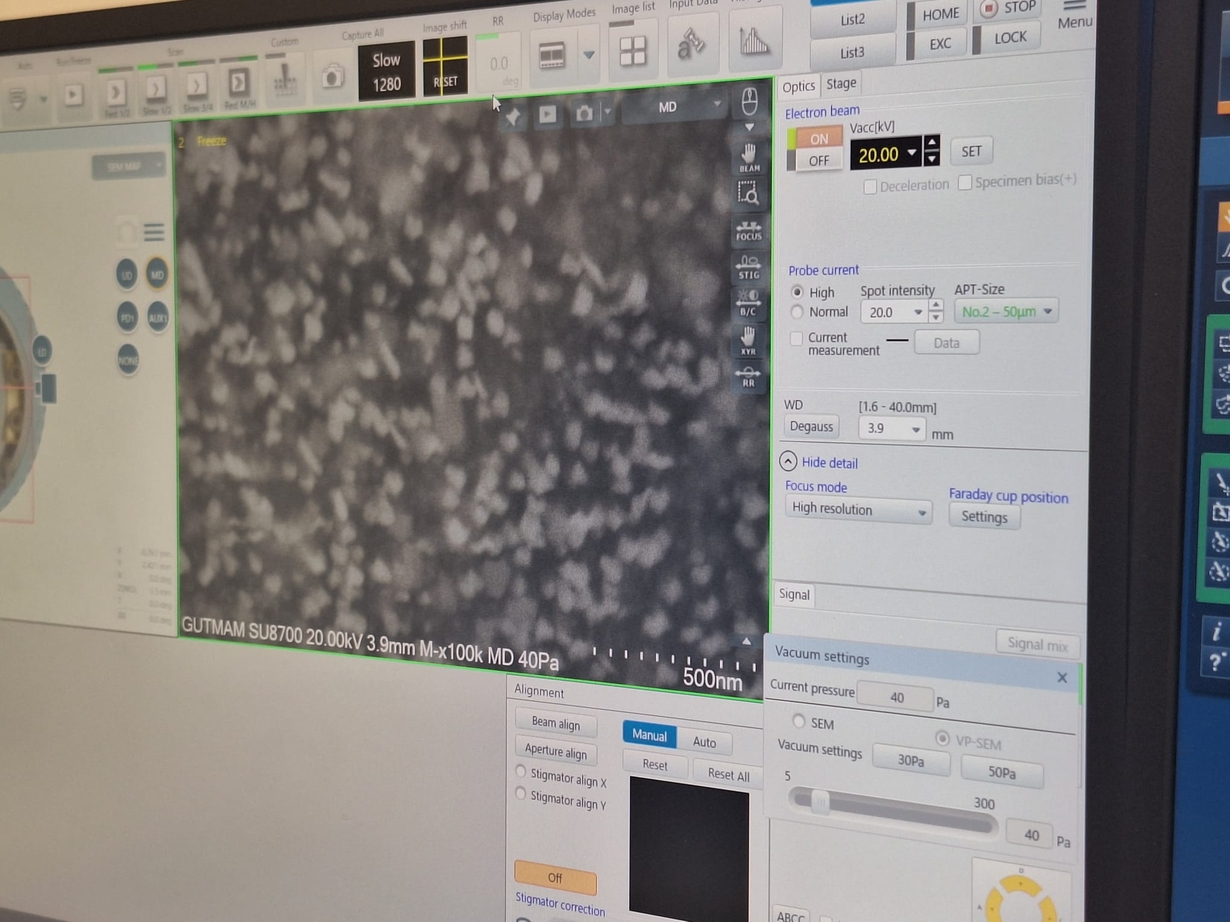Click the Input Data annotation icon
Screen dimensions: 1230x922
click(692, 45)
